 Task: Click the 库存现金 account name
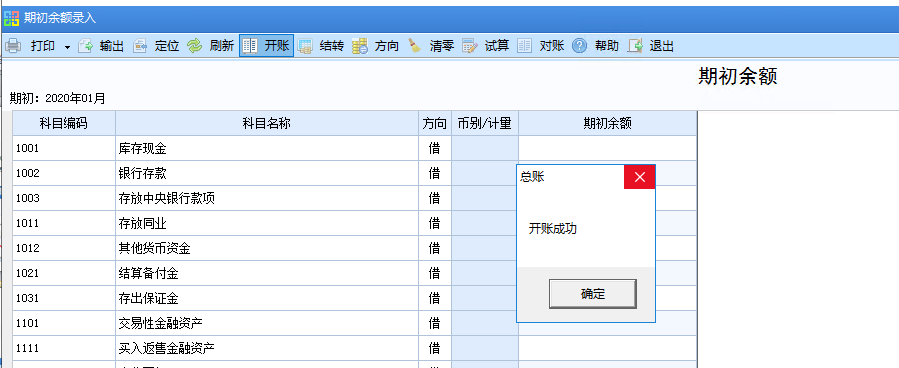click(x=142, y=148)
